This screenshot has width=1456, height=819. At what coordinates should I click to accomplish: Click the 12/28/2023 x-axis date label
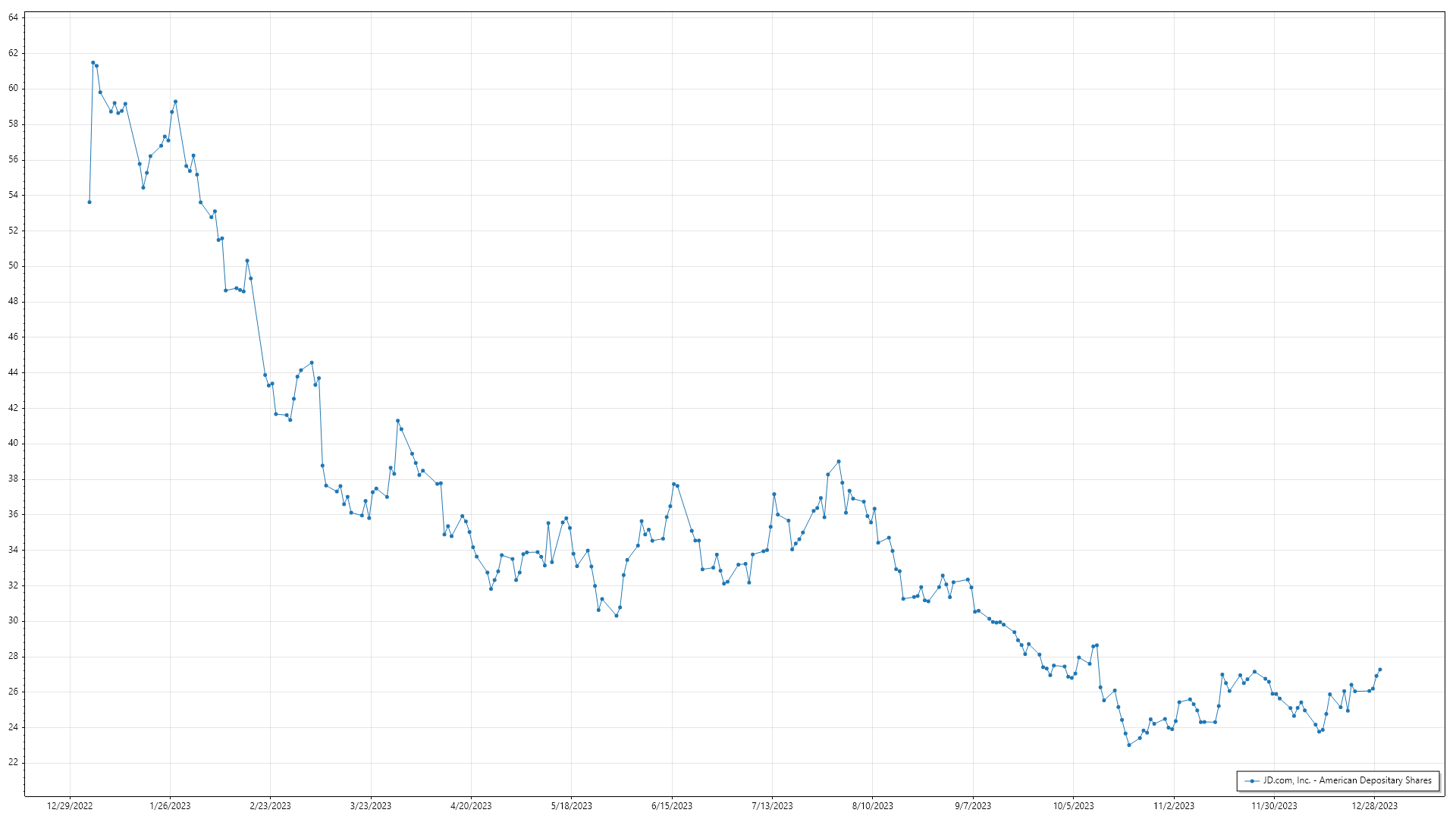1374,806
